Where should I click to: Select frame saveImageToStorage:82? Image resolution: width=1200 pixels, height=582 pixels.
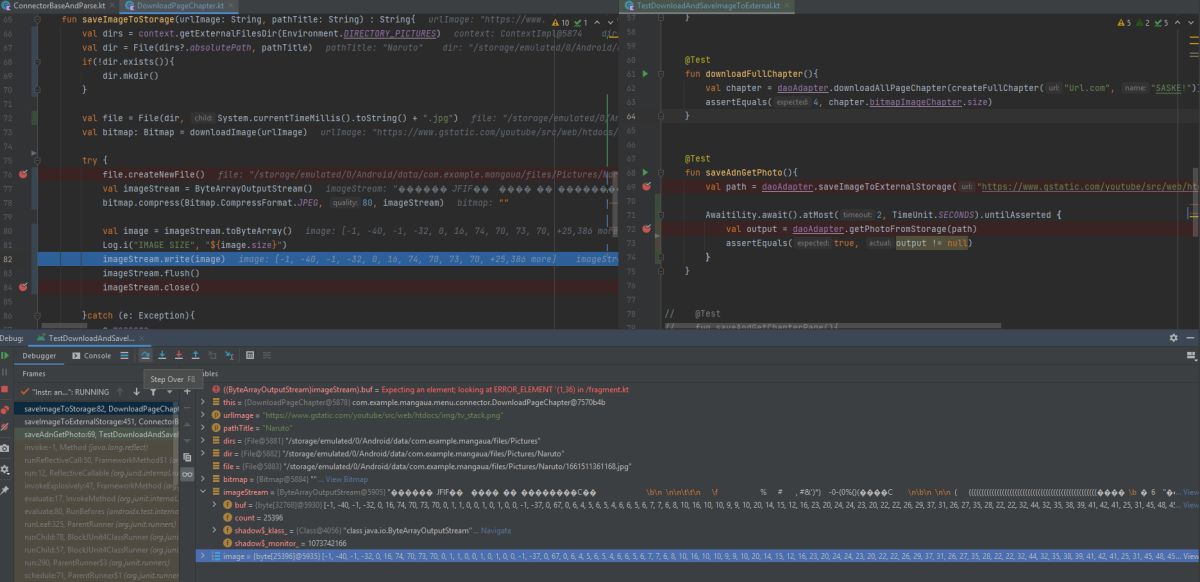point(97,408)
